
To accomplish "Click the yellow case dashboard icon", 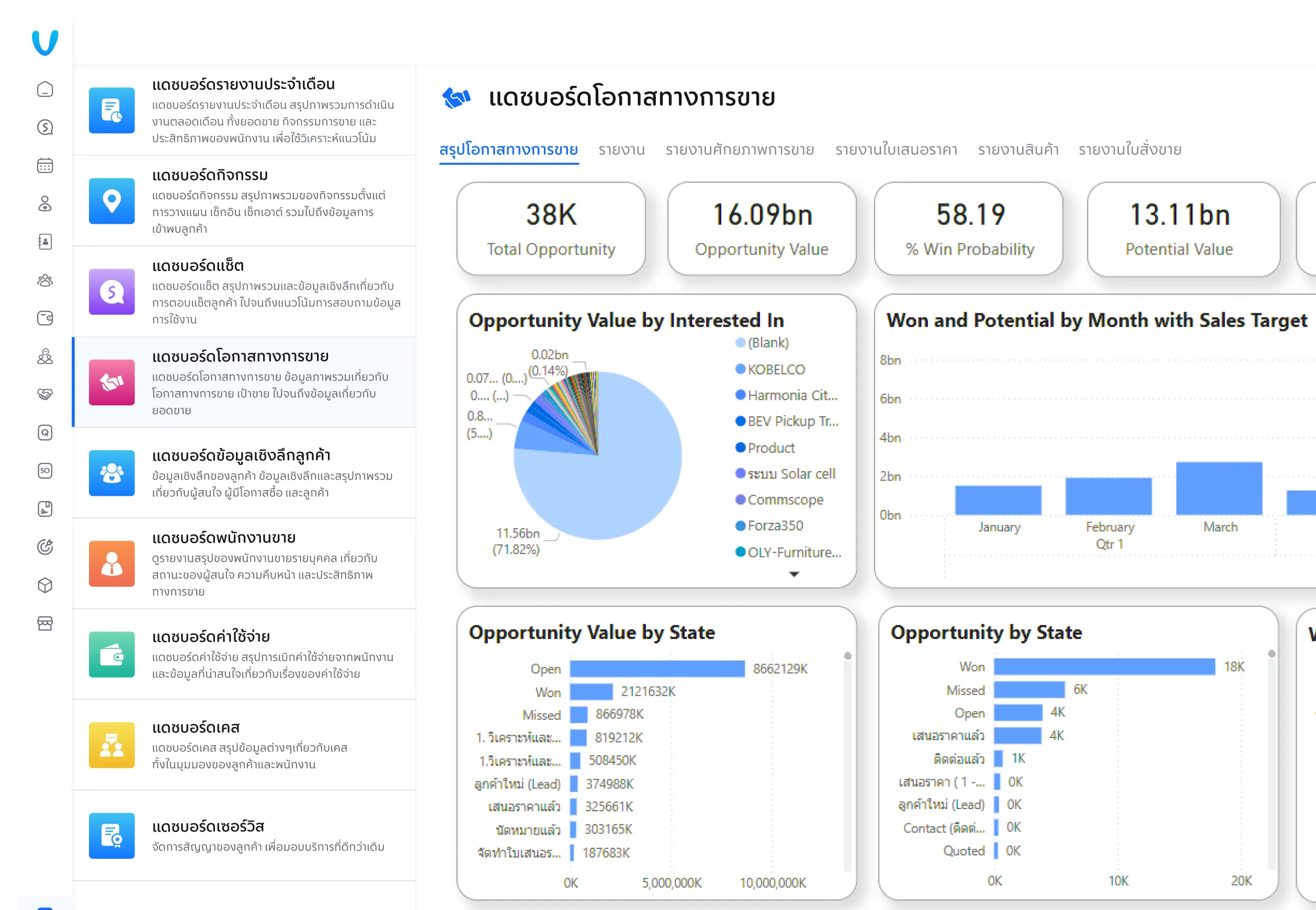I will [x=112, y=745].
